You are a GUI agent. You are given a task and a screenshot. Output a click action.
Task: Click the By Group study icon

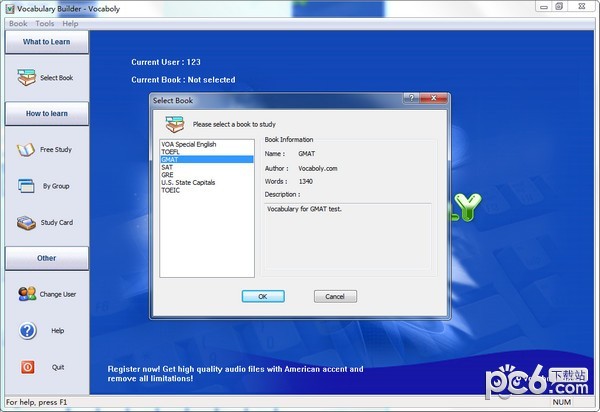coord(26,186)
